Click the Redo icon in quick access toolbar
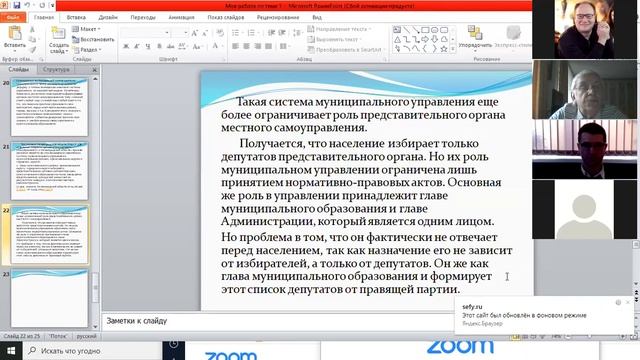Viewport: 640px width, 360px height. (42, 5)
